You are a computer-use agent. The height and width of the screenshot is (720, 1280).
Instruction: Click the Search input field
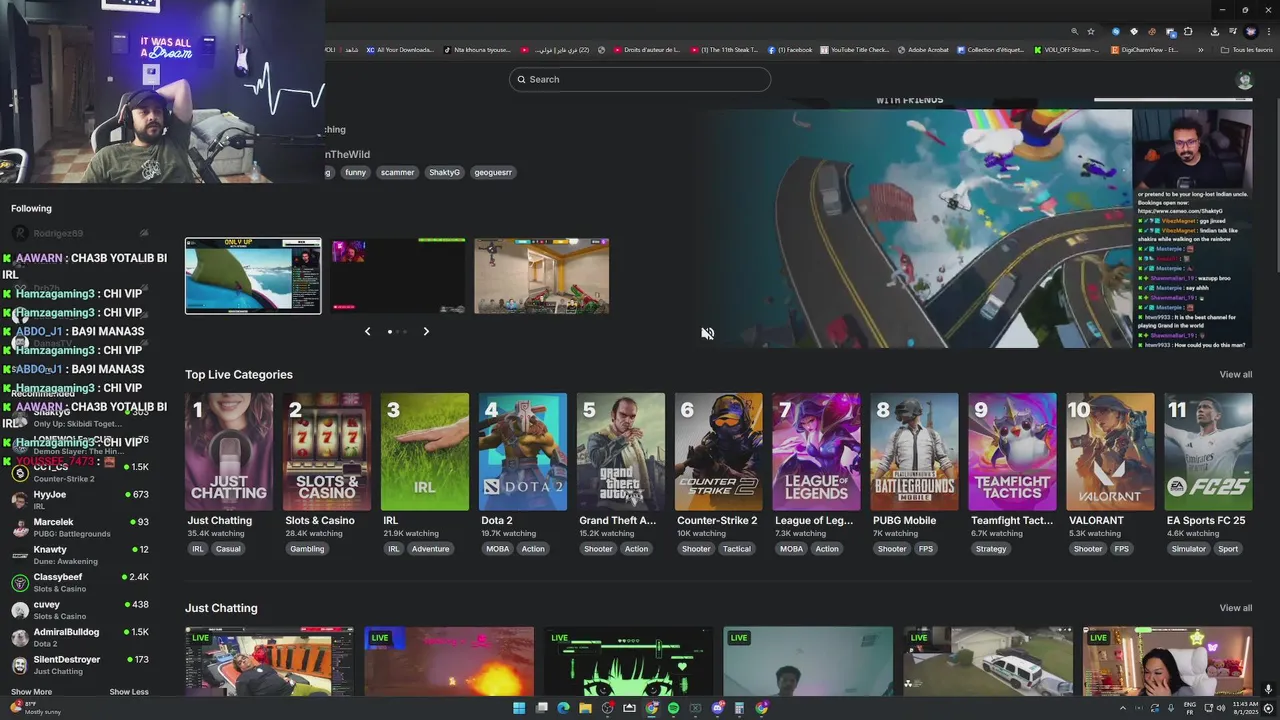click(640, 79)
